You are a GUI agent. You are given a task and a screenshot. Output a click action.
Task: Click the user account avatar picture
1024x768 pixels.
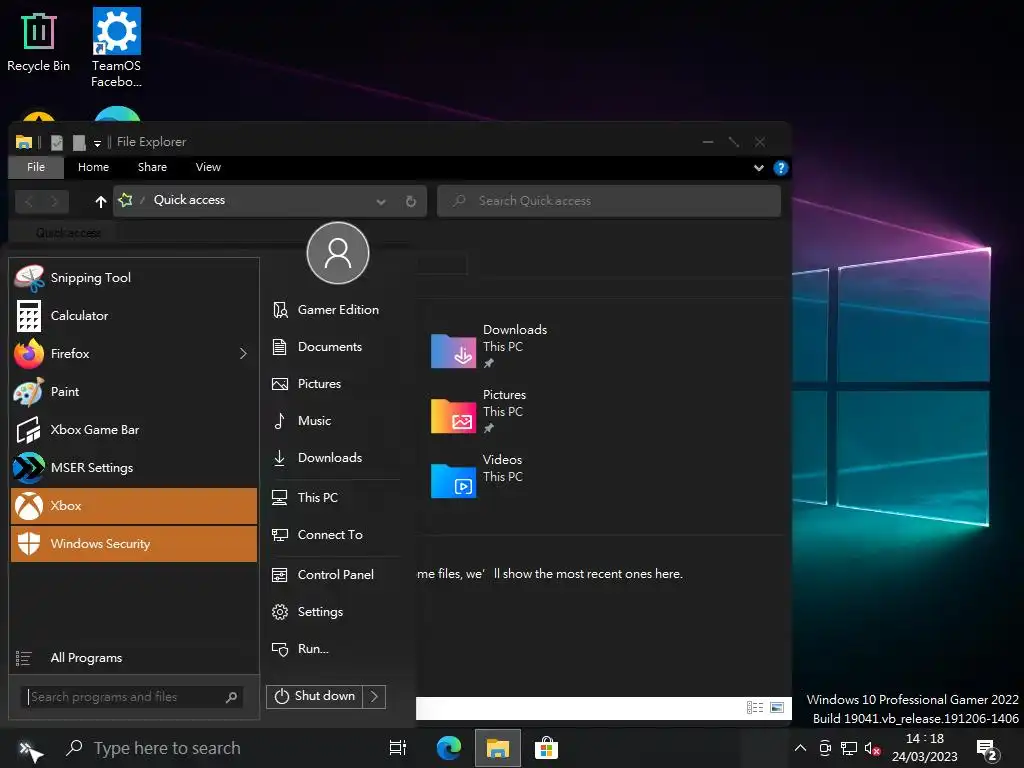point(338,253)
